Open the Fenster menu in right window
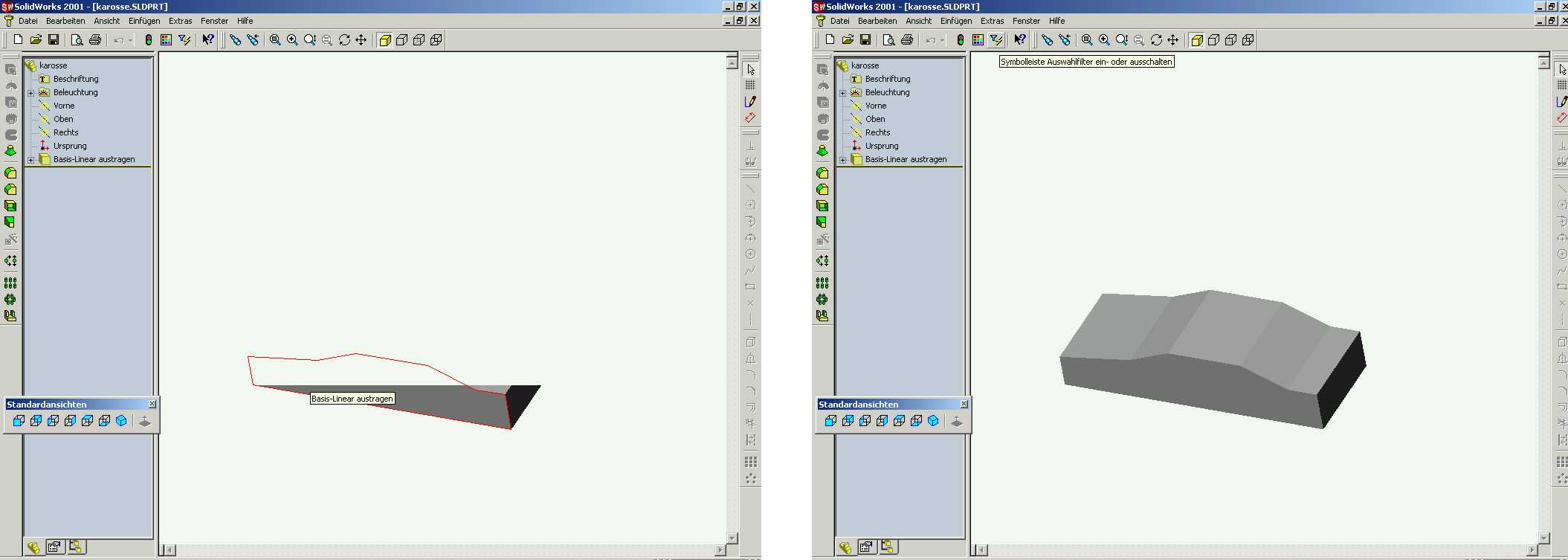 click(x=1026, y=21)
